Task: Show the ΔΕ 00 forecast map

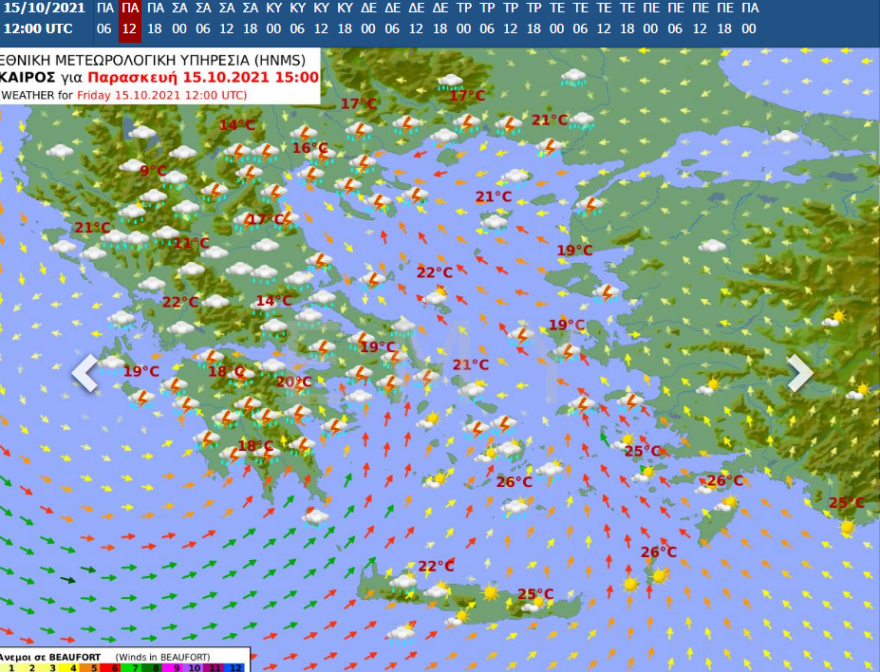Action: pos(369,18)
